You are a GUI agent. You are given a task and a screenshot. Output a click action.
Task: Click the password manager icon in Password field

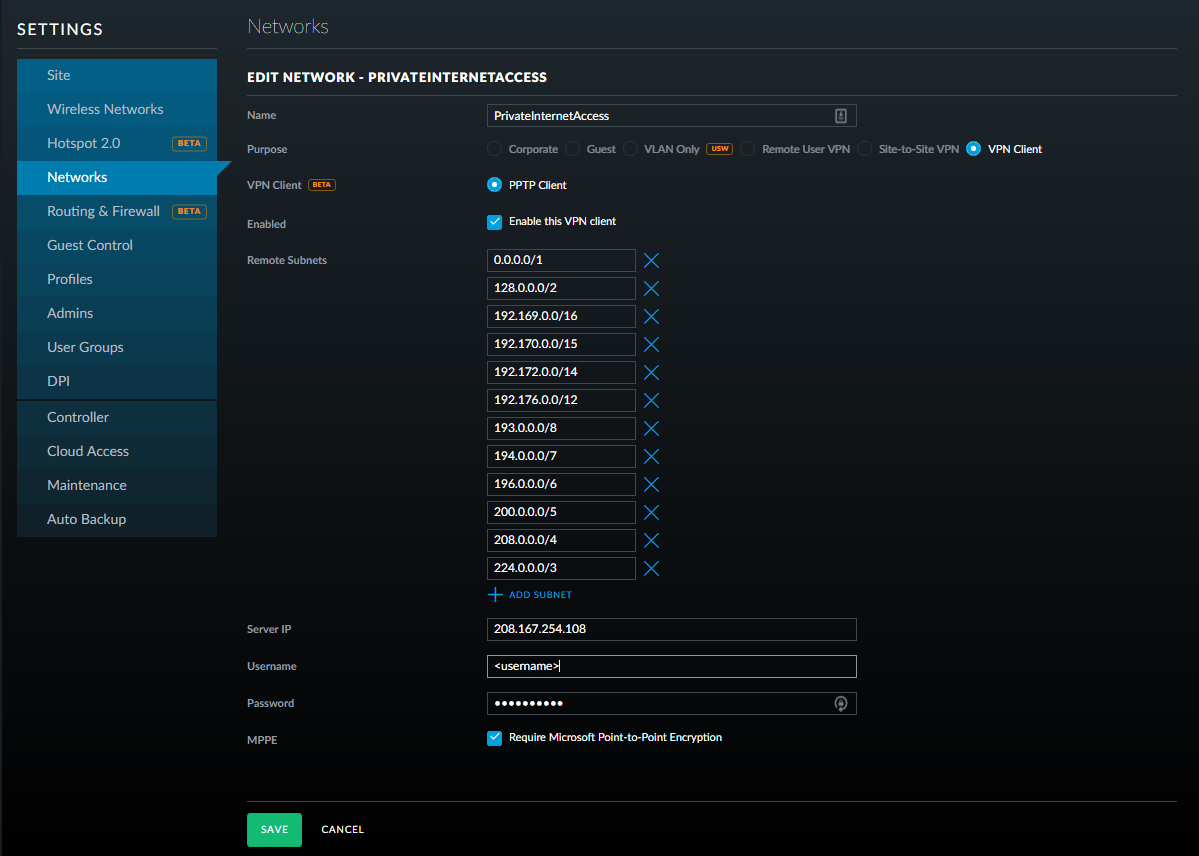(x=840, y=704)
